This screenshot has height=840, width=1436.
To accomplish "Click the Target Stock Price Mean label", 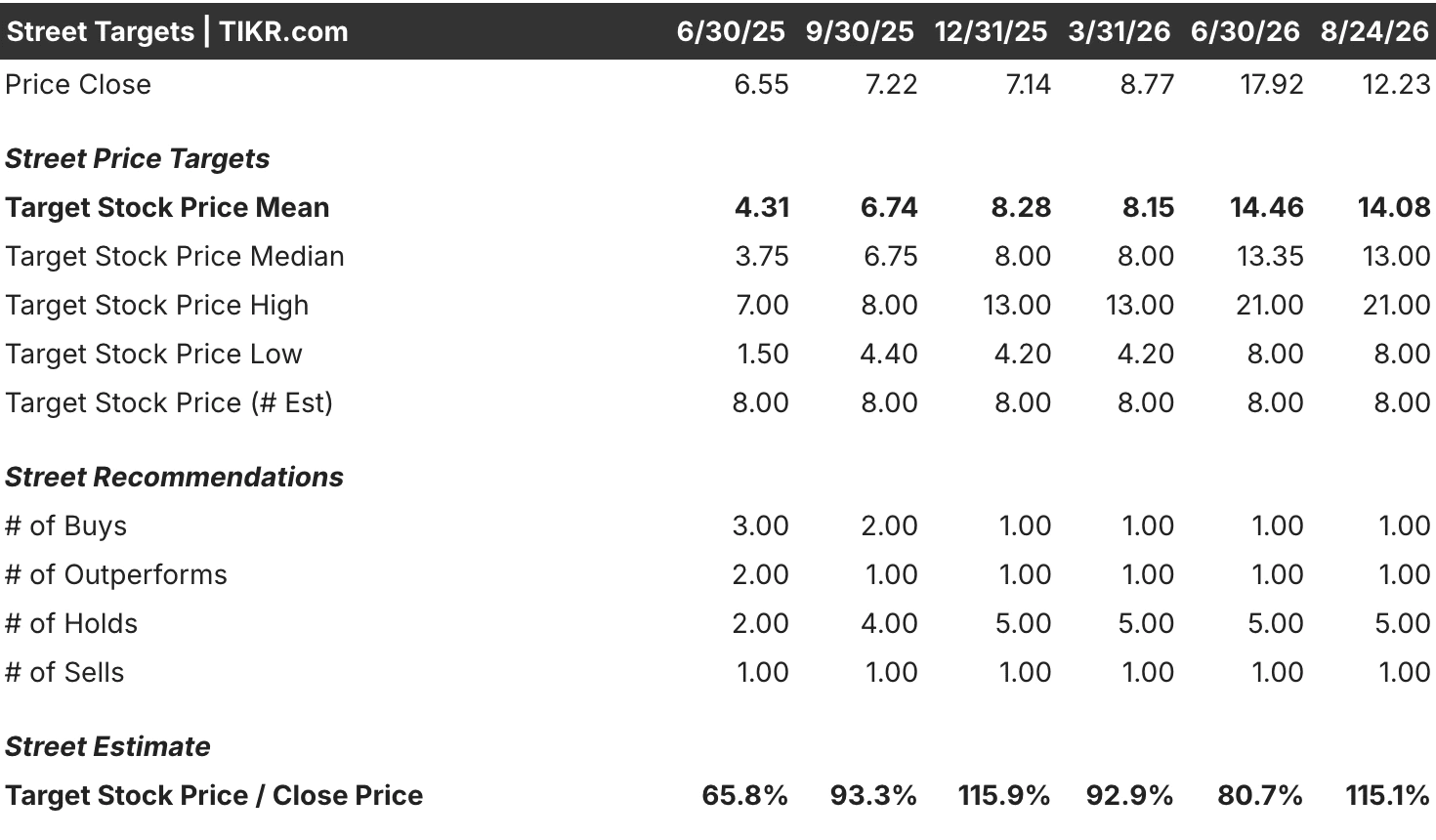I will [x=167, y=207].
